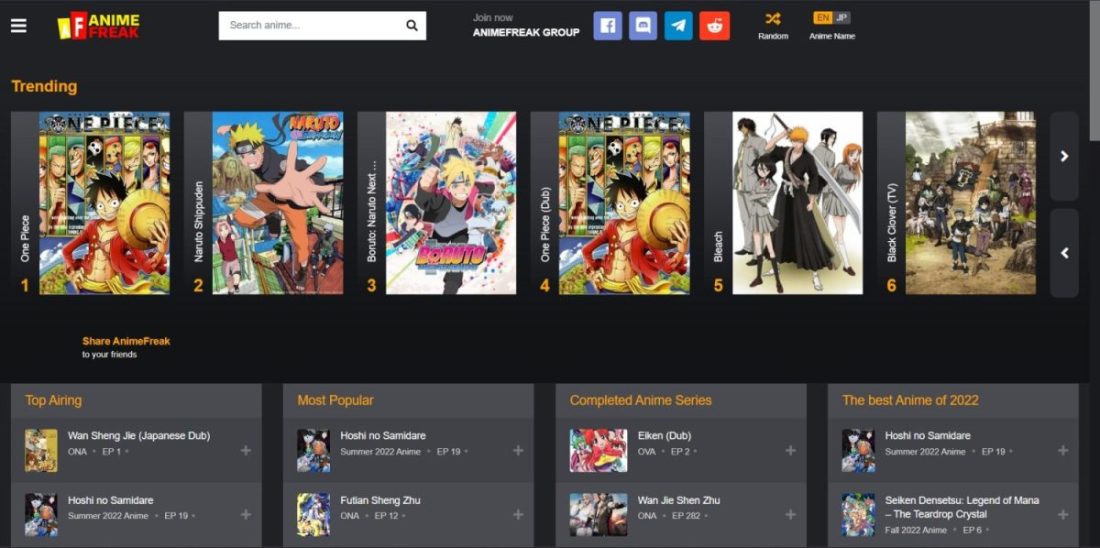Add Seiken Densetsu Legend of Mana plus

point(1063,515)
